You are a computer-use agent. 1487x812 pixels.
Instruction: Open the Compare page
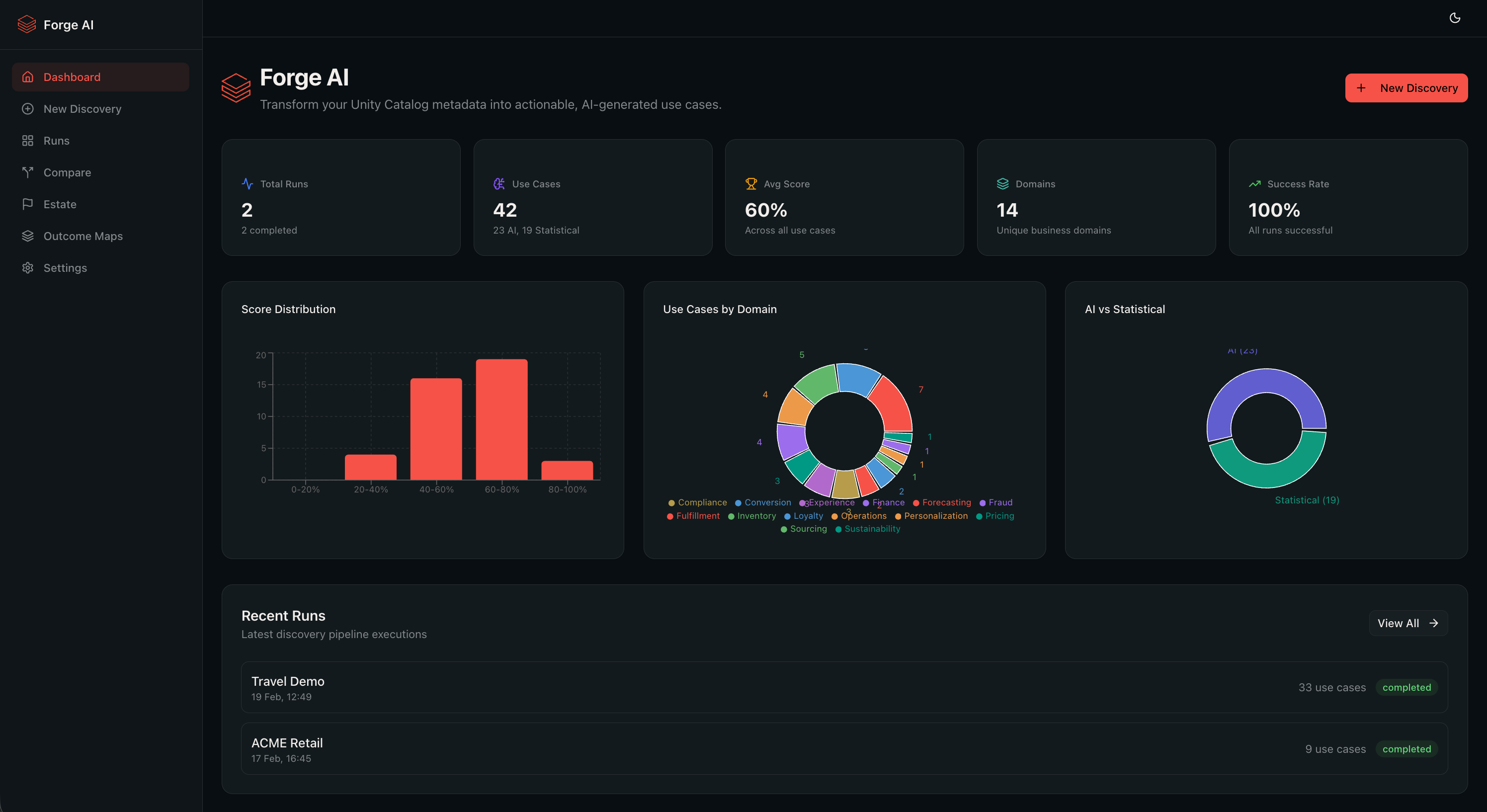coord(100,172)
